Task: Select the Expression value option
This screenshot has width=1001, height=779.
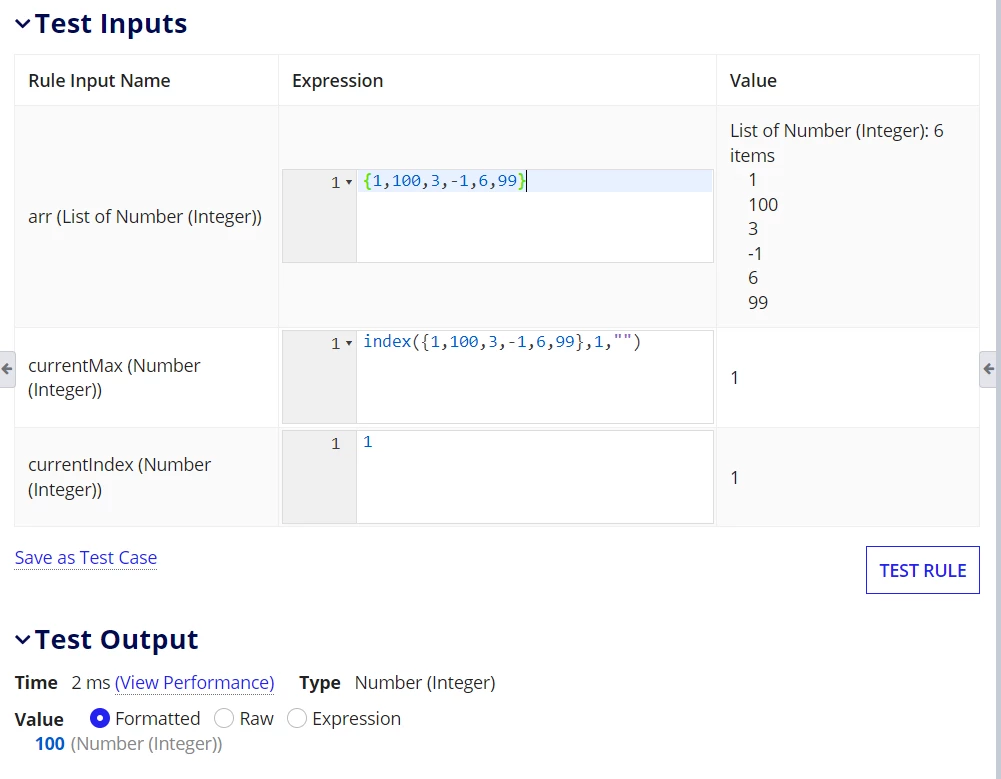Action: click(x=297, y=718)
